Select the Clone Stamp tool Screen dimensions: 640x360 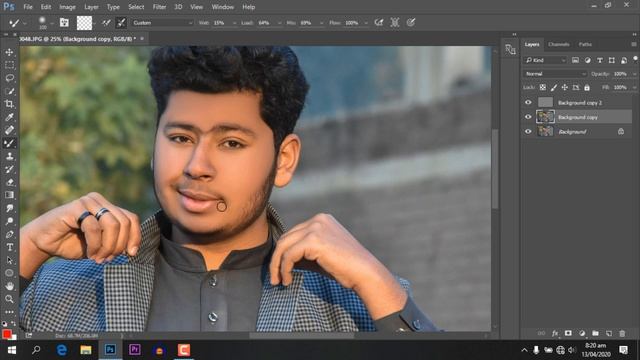(9, 156)
